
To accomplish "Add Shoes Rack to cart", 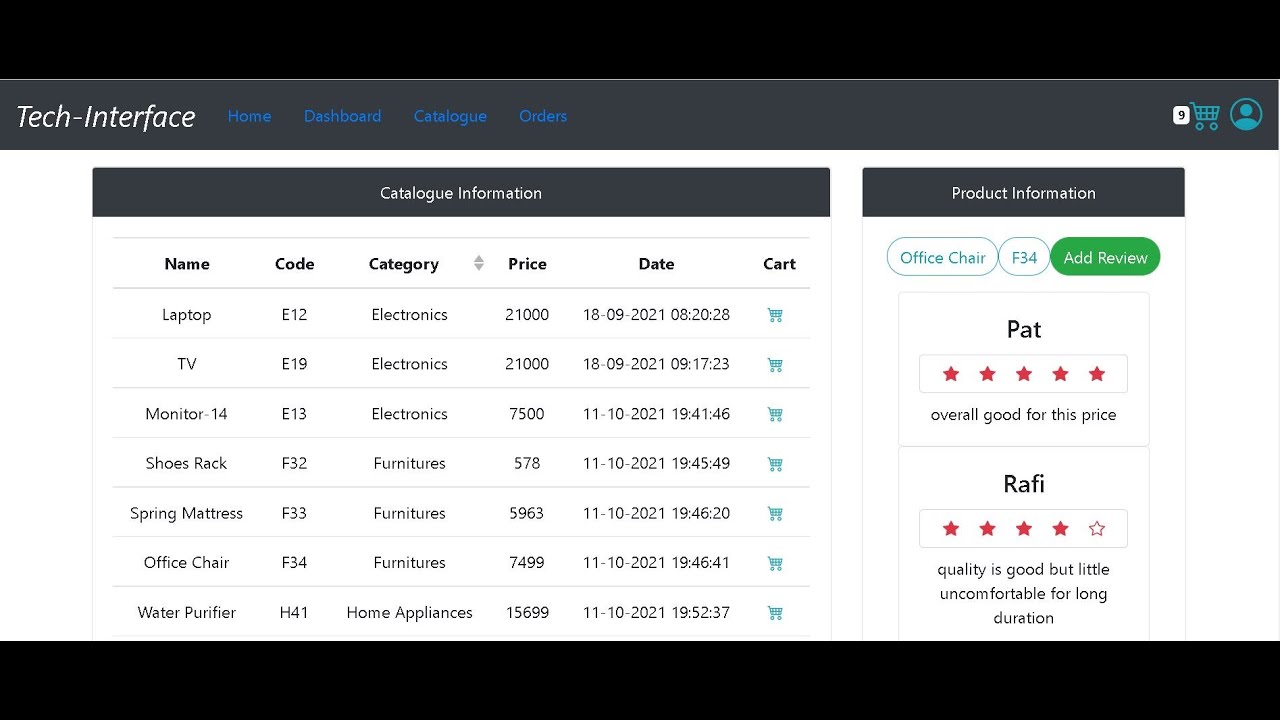I will click(x=775, y=464).
